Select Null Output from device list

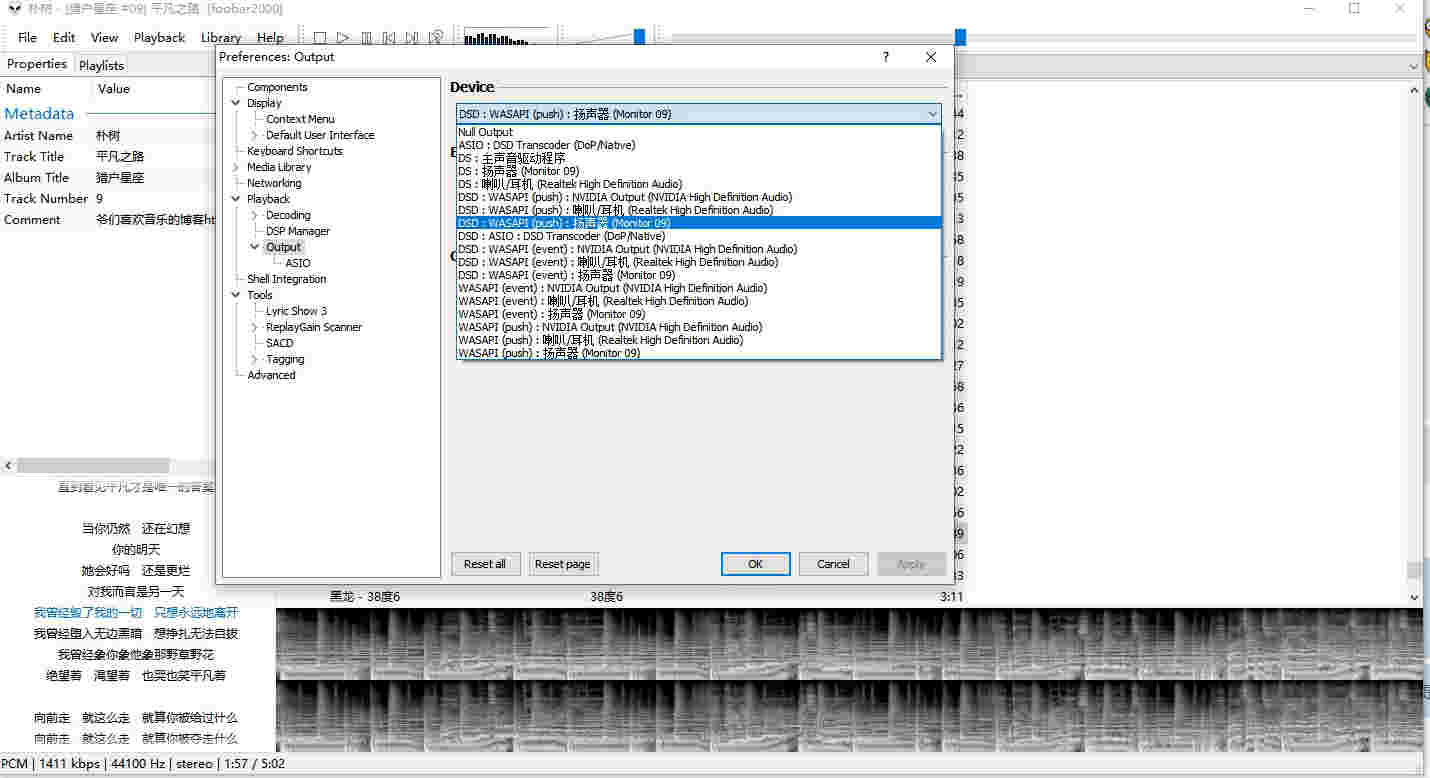[x=485, y=132]
